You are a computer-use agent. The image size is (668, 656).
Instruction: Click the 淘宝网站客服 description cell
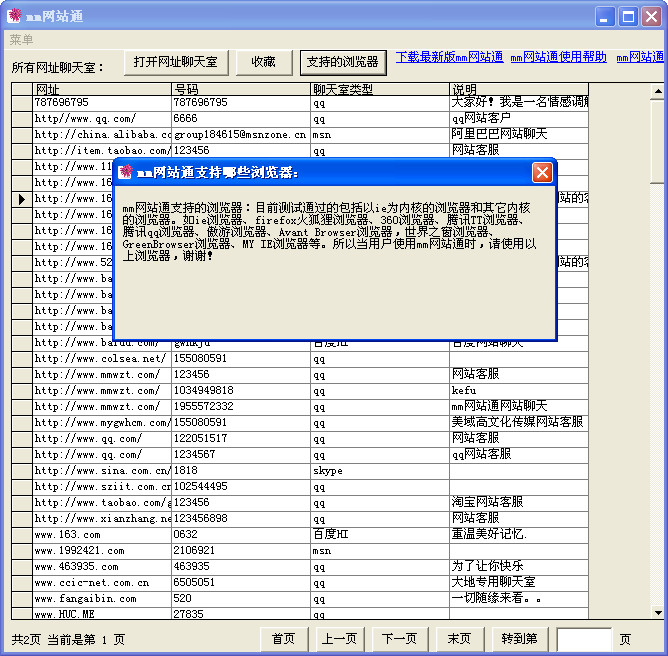(519, 503)
